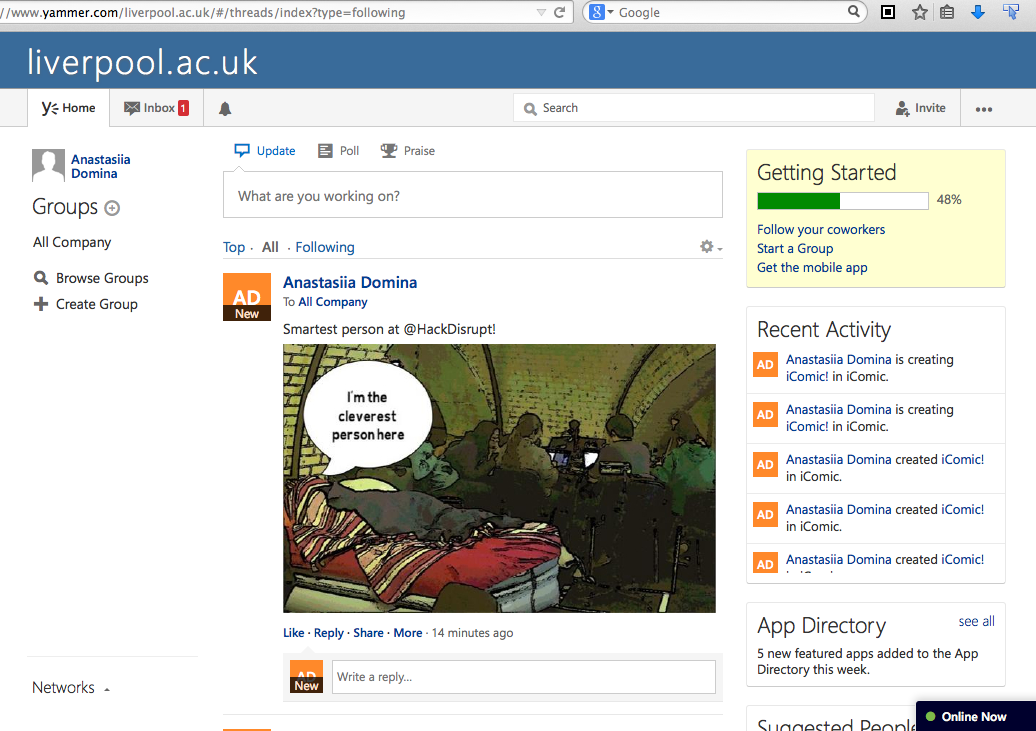Screen dimensions: 1036x731
Task: Click the Update speech bubble icon
Action: click(x=242, y=151)
